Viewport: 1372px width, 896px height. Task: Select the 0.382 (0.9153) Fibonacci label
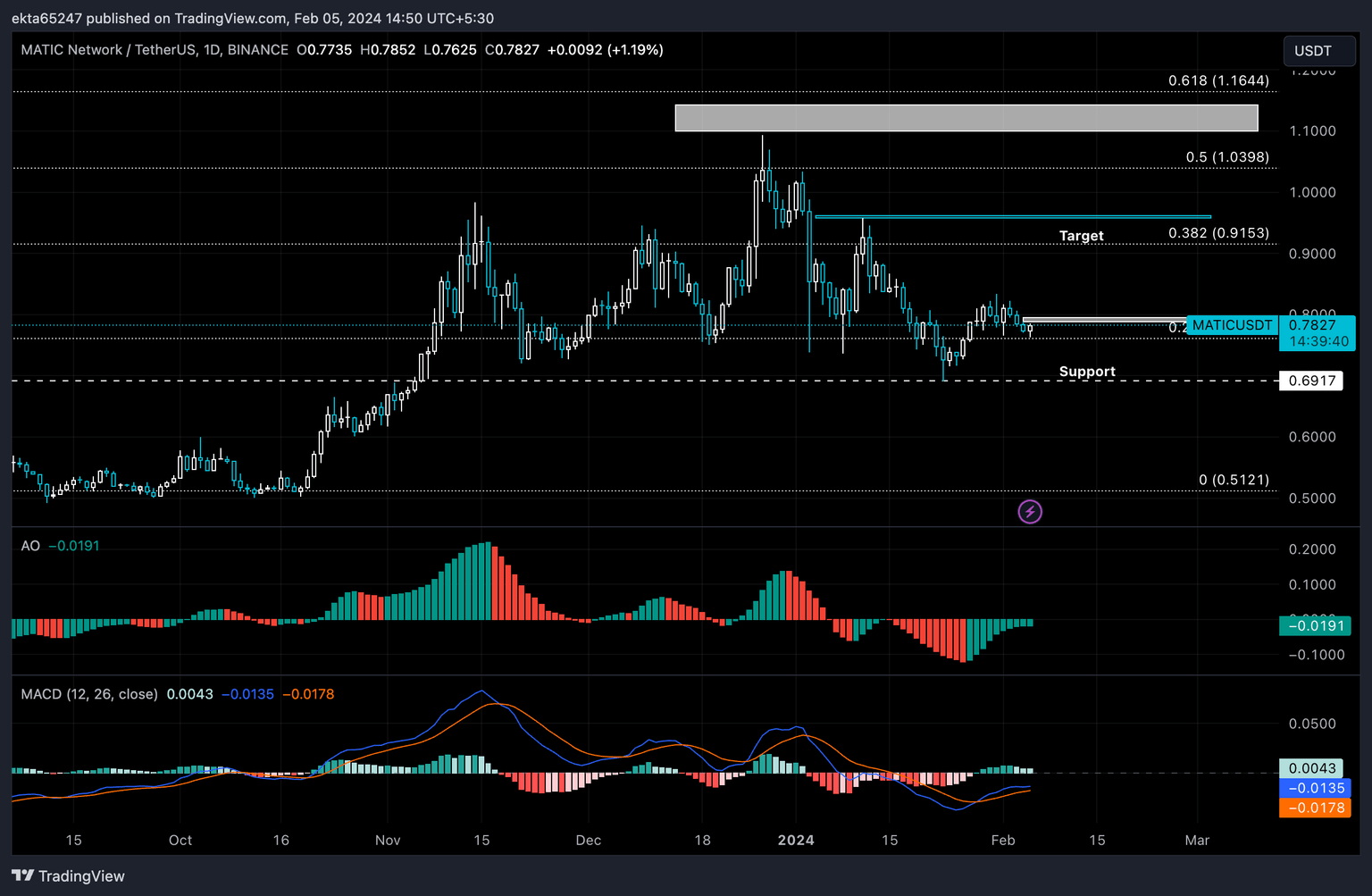point(1217,233)
